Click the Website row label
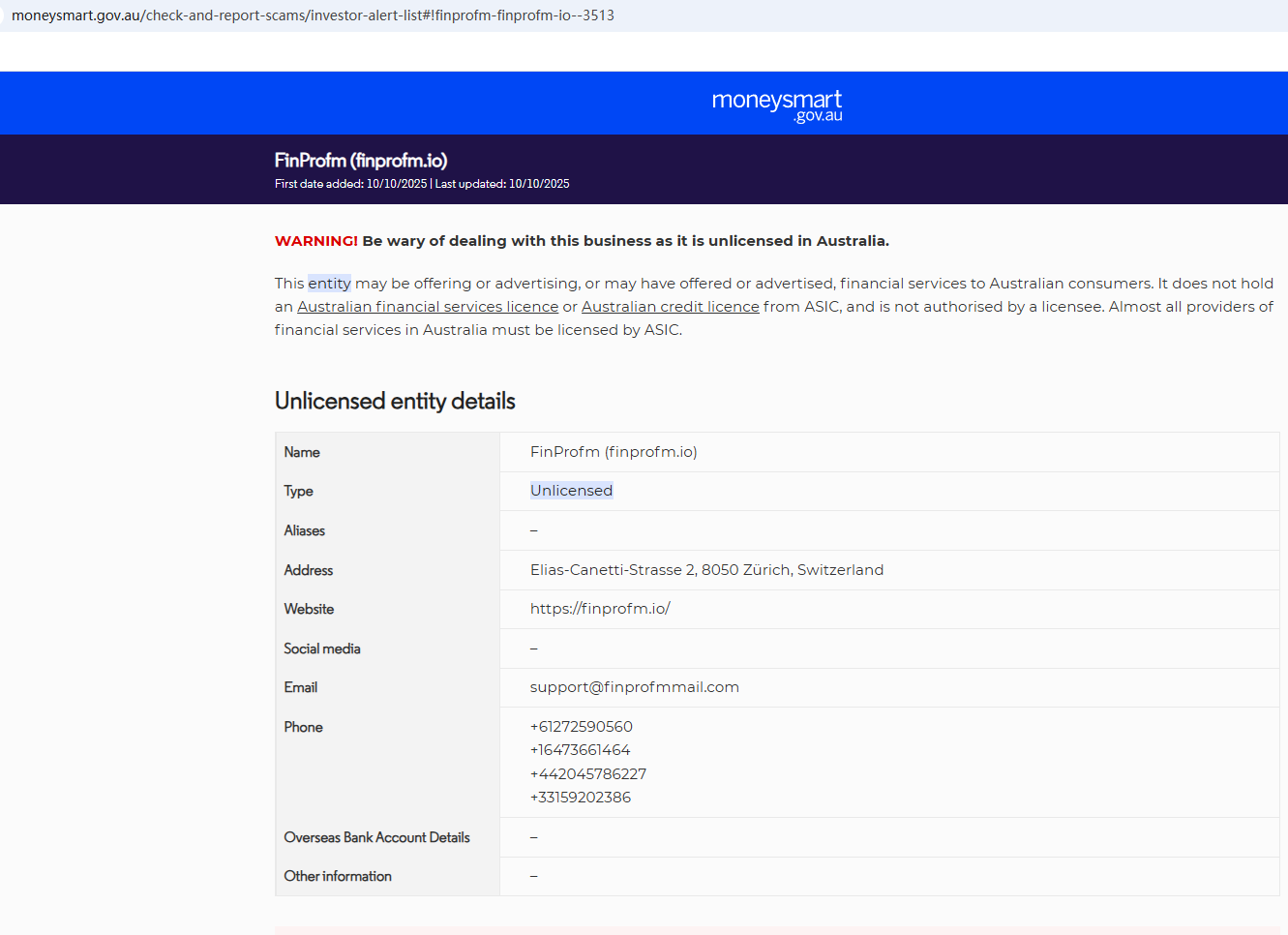 pos(309,609)
